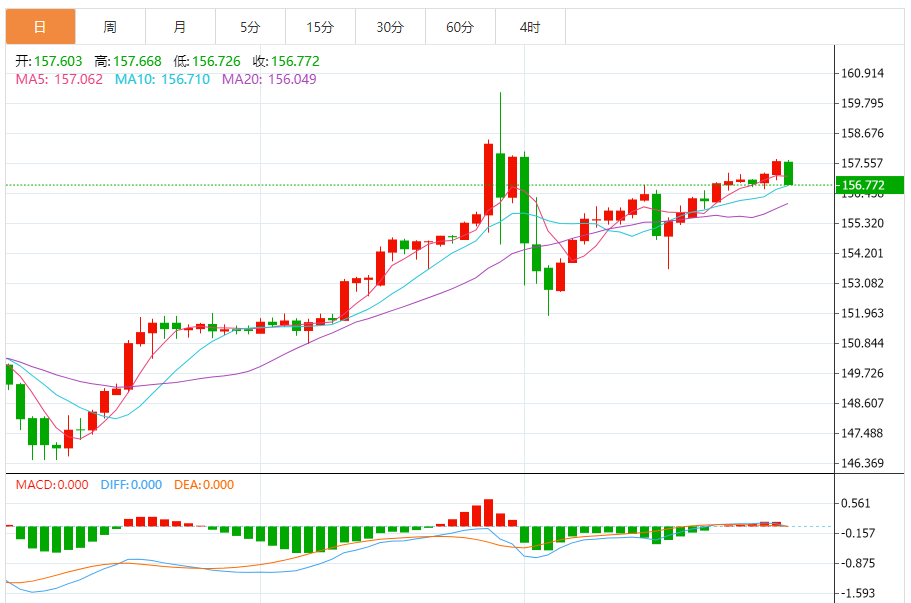Click the 149.726 price axis label
Screen dimensions: 911x603
(863, 373)
